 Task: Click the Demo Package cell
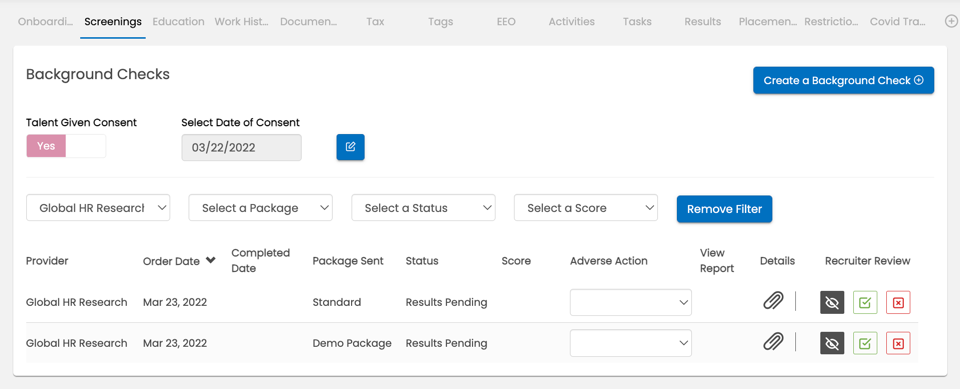coord(352,343)
